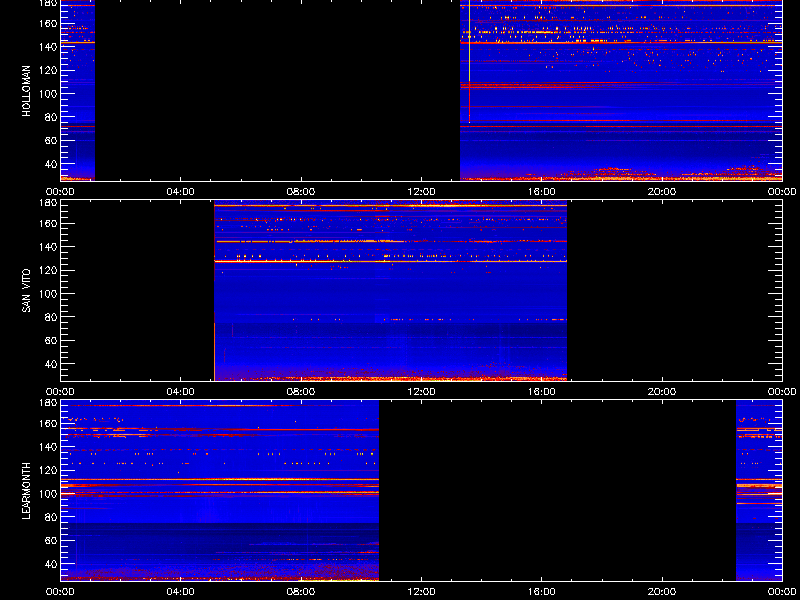
Task: Click the 160 frequency tick label on San Vito axis
Action: (x=49, y=223)
